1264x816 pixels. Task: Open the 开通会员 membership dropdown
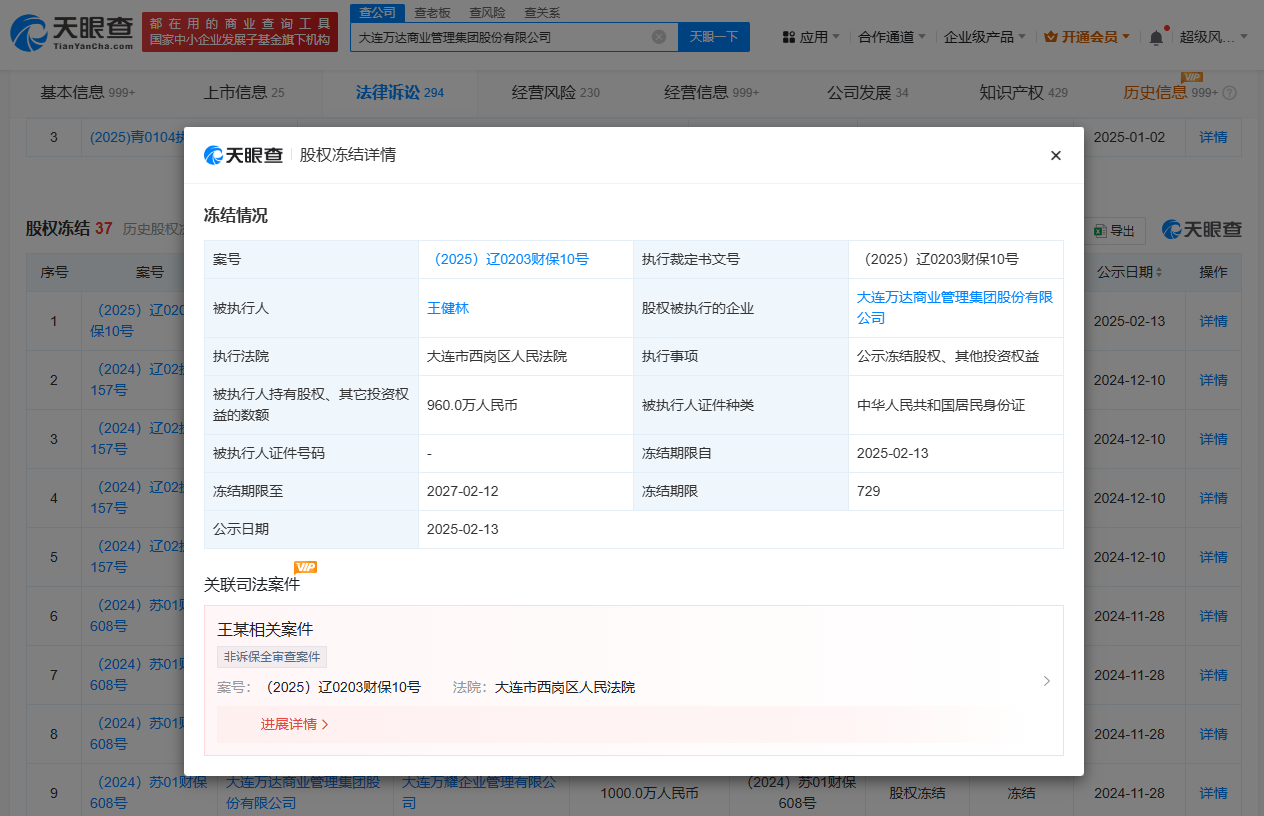point(1087,37)
